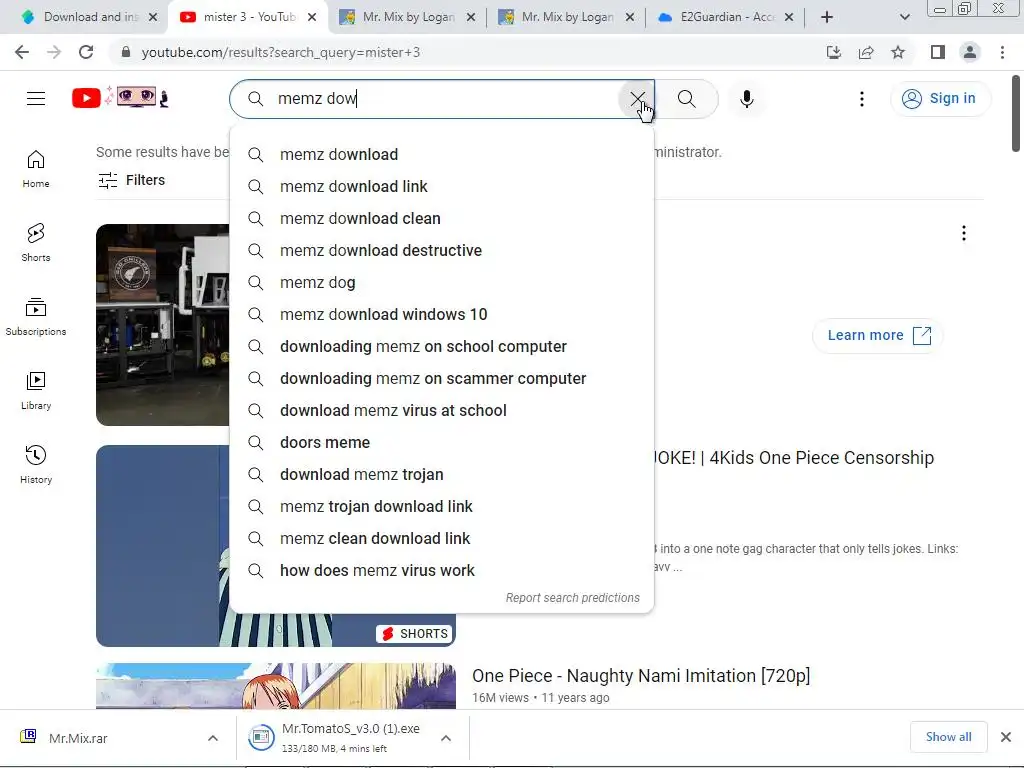Open the Home sidebar item

point(36,168)
